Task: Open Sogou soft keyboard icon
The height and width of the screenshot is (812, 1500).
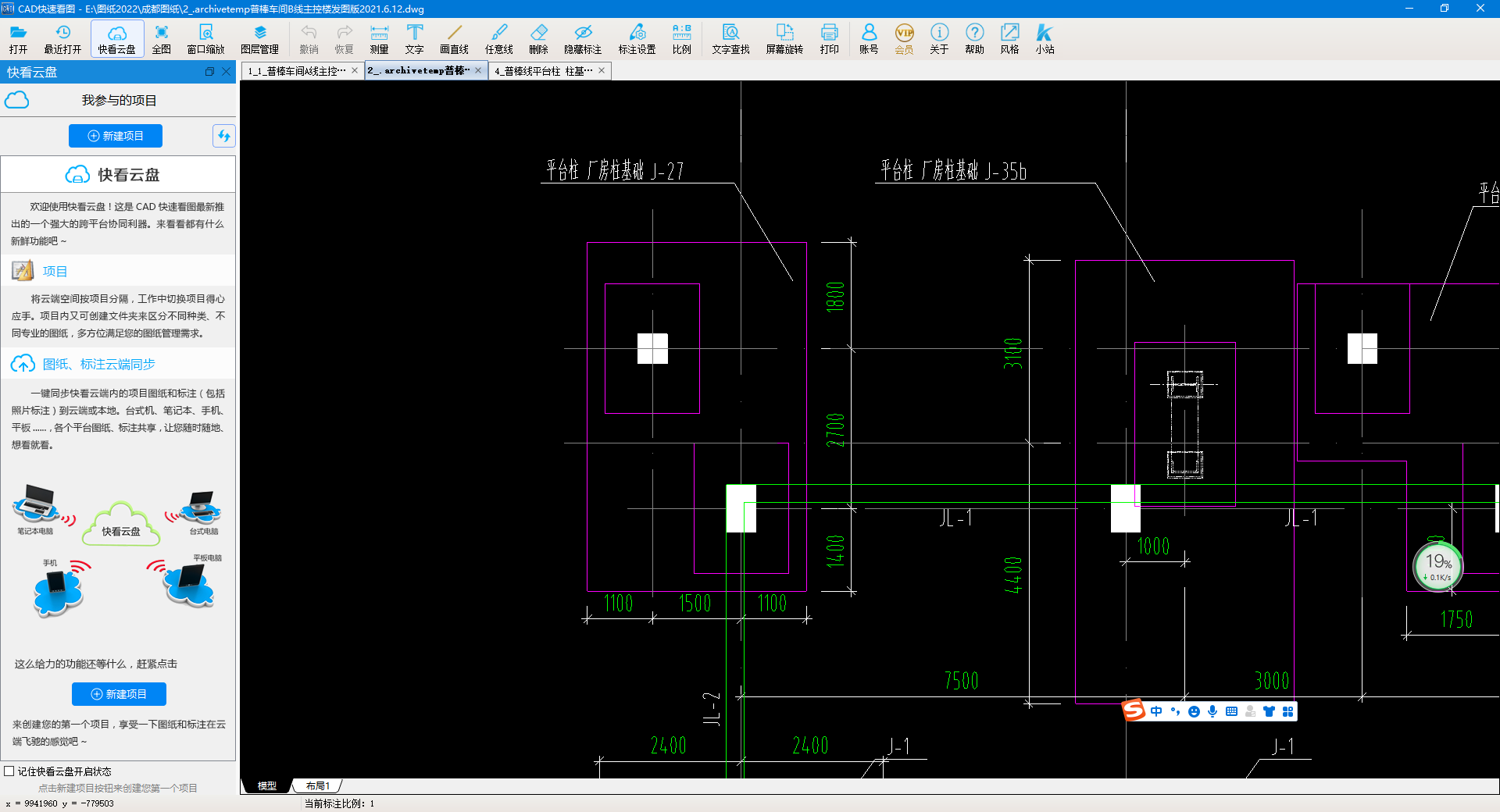Action: 1232,711
